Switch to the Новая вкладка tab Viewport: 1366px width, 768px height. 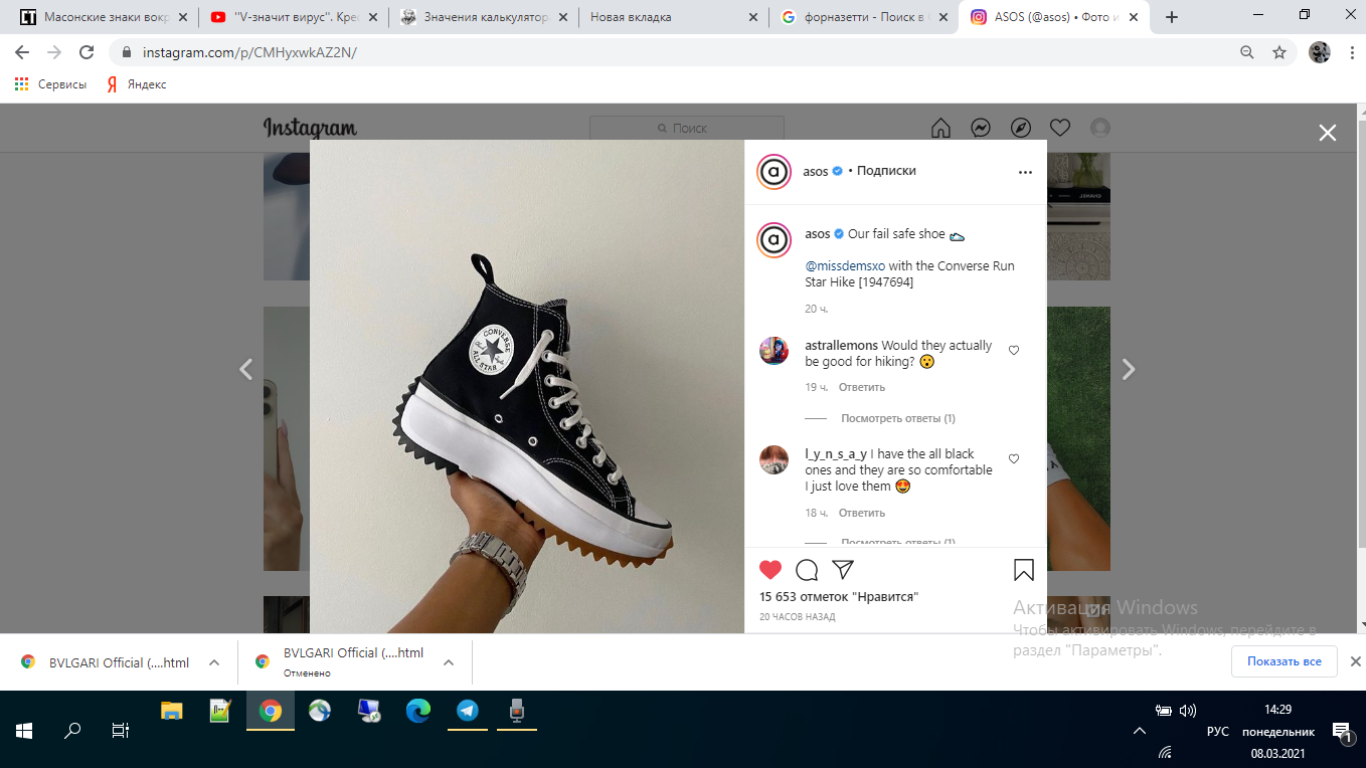click(672, 17)
